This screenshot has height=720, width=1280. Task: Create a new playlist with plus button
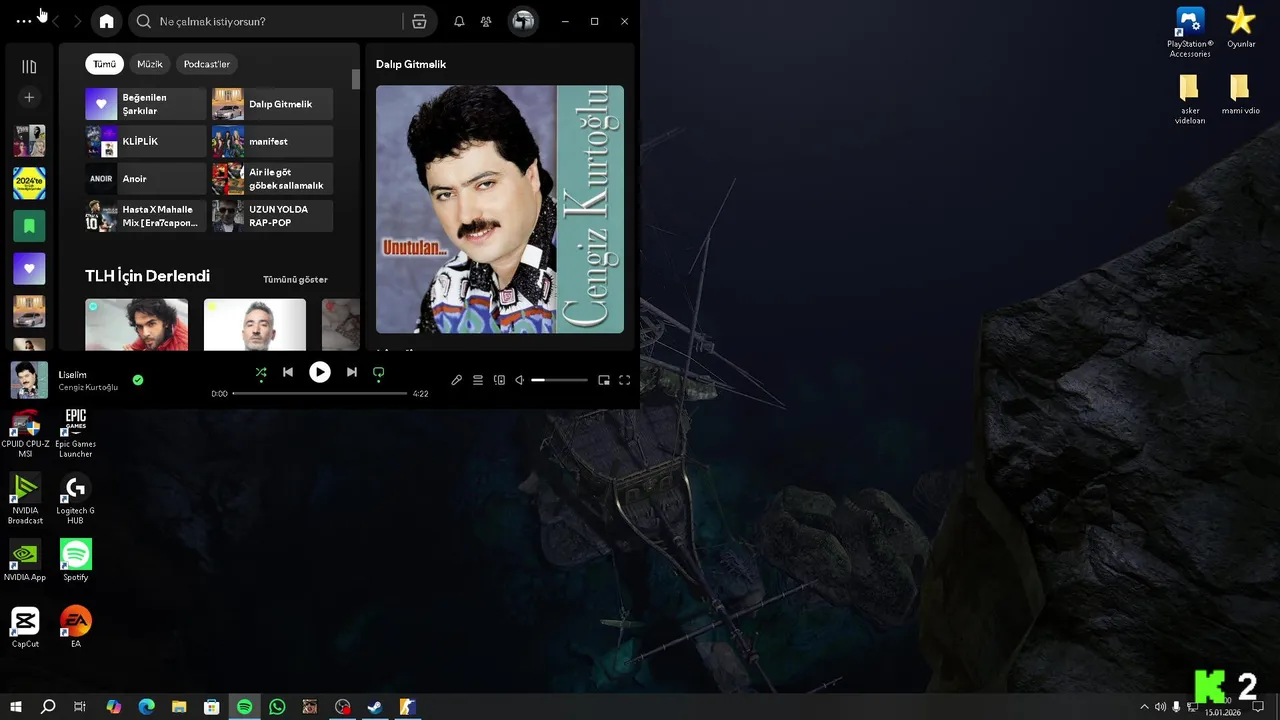click(x=29, y=97)
